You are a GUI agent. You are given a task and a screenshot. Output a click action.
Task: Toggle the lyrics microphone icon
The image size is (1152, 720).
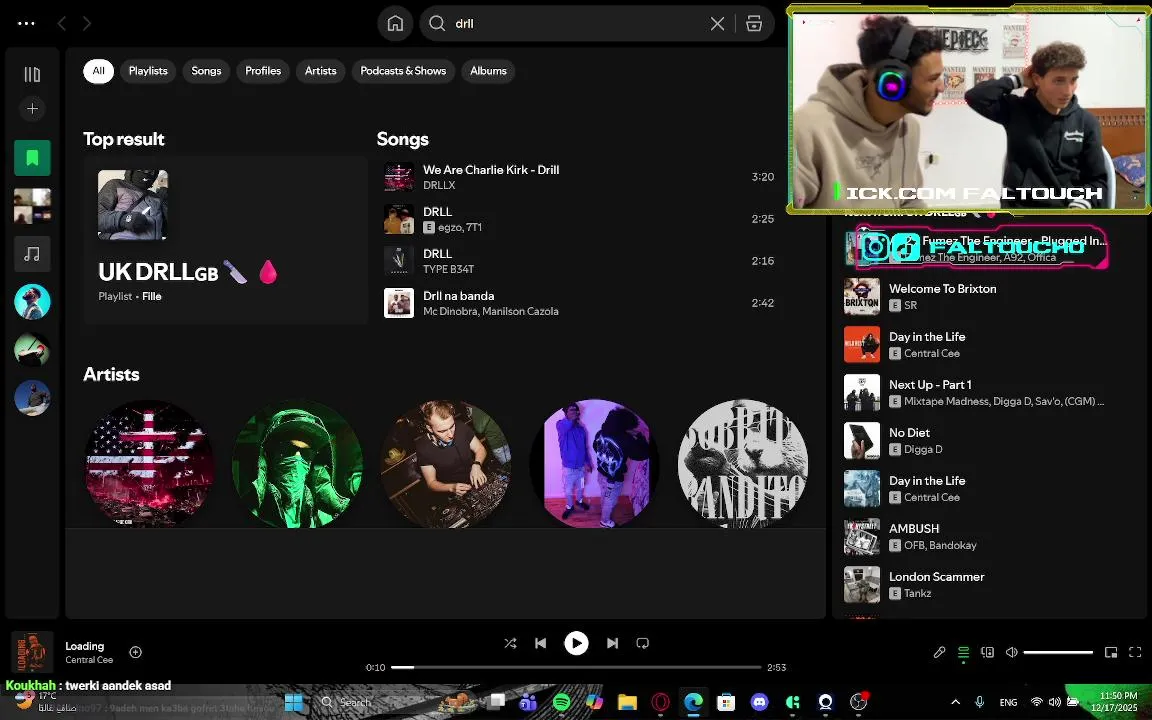pos(939,652)
